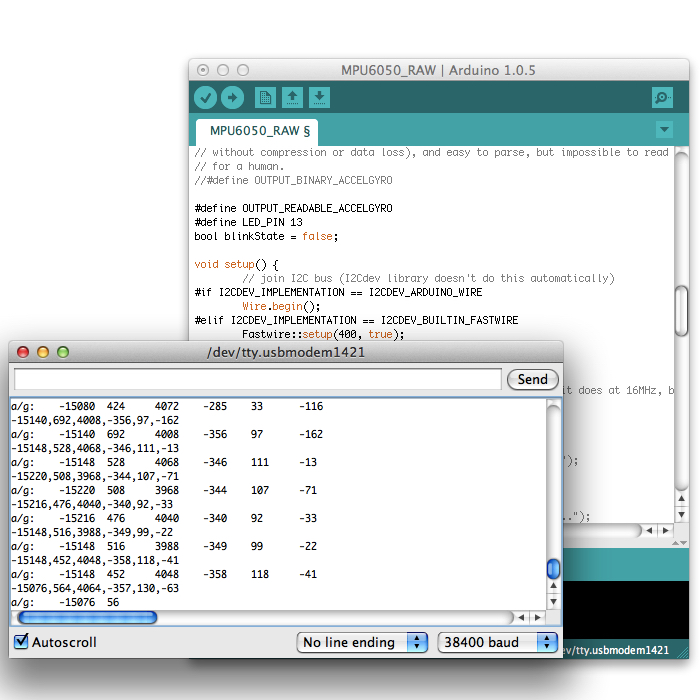Zoom the serial monitor with green button
Image resolution: width=700 pixels, height=700 pixels.
pyautogui.click(x=63, y=352)
